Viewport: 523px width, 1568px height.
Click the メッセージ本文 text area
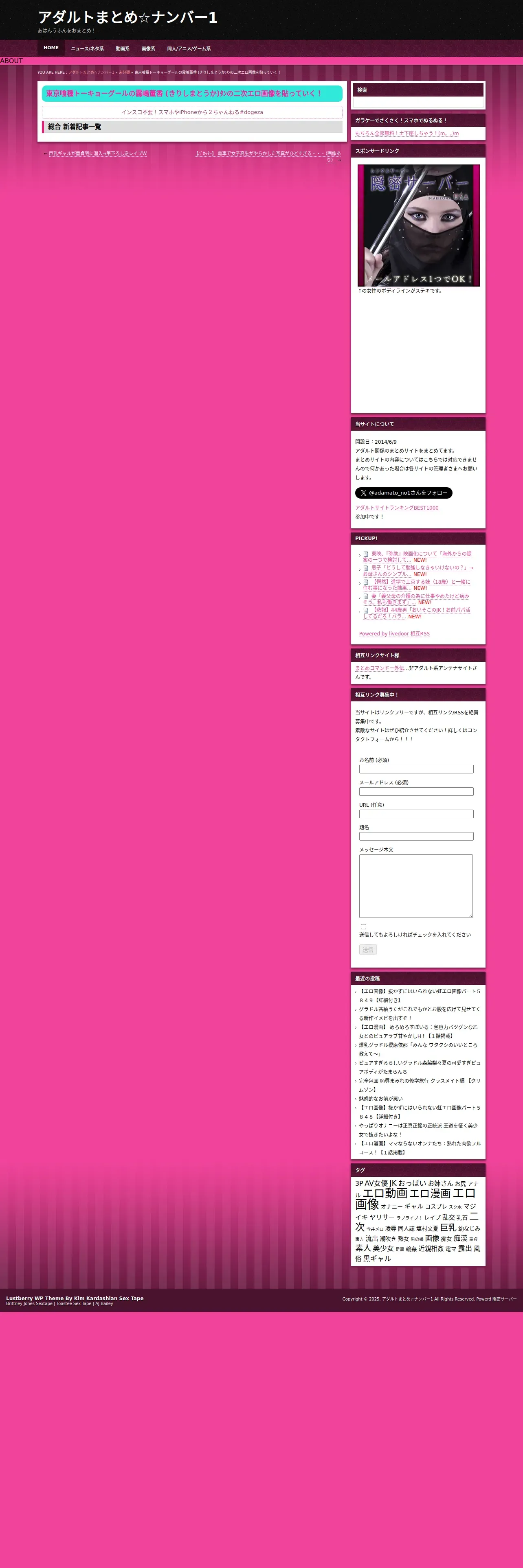coord(416,886)
